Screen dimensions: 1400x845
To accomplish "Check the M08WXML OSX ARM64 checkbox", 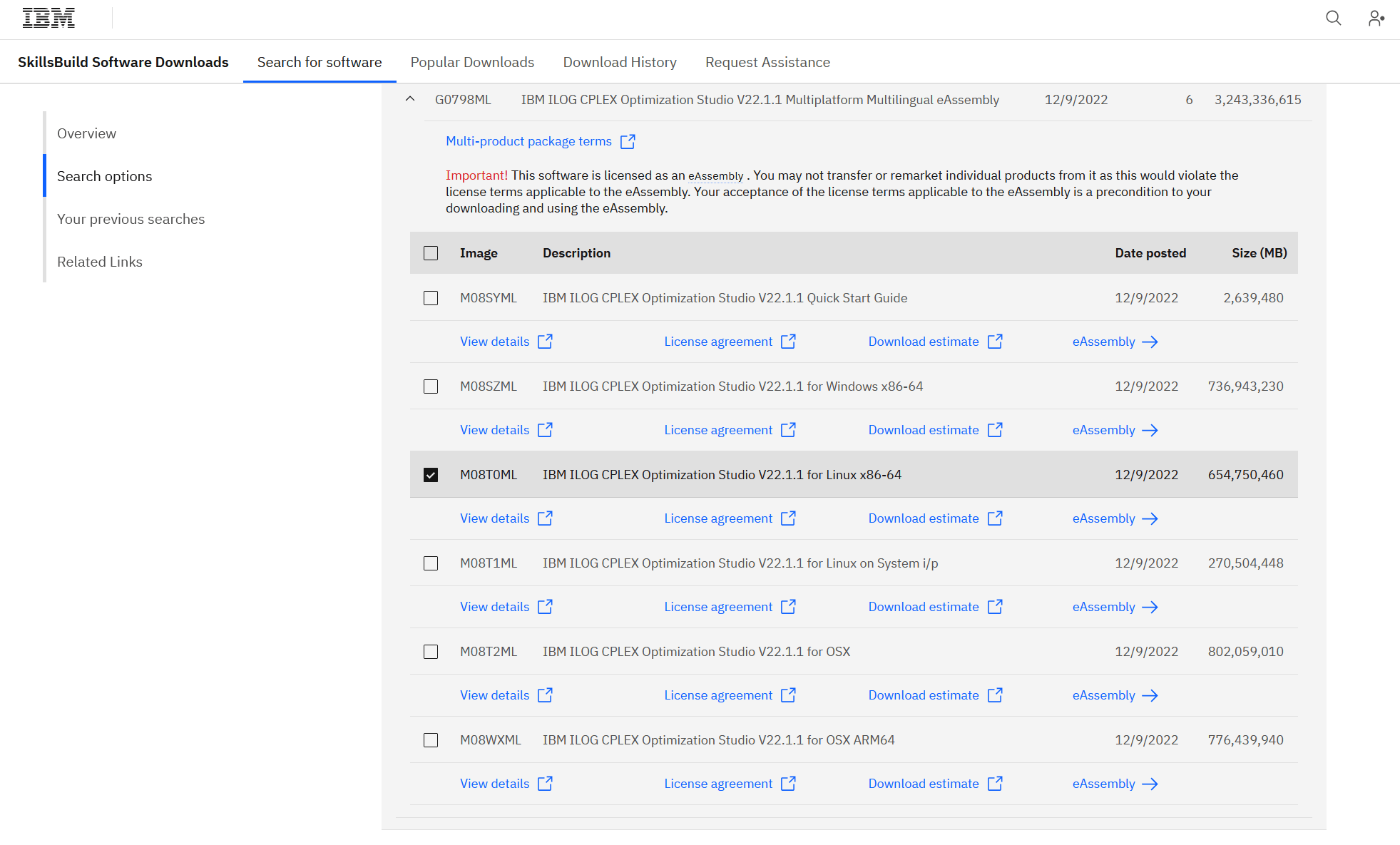I will coord(431,740).
